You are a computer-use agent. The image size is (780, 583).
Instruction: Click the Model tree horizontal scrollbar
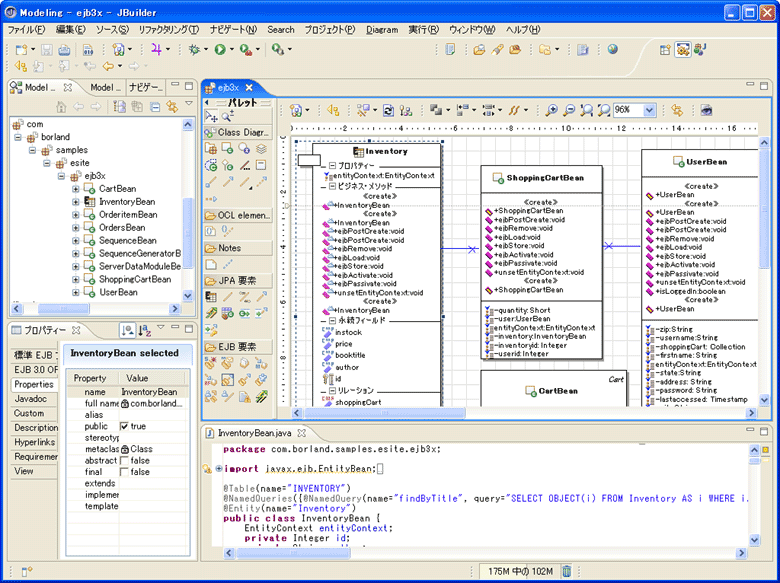point(63,309)
